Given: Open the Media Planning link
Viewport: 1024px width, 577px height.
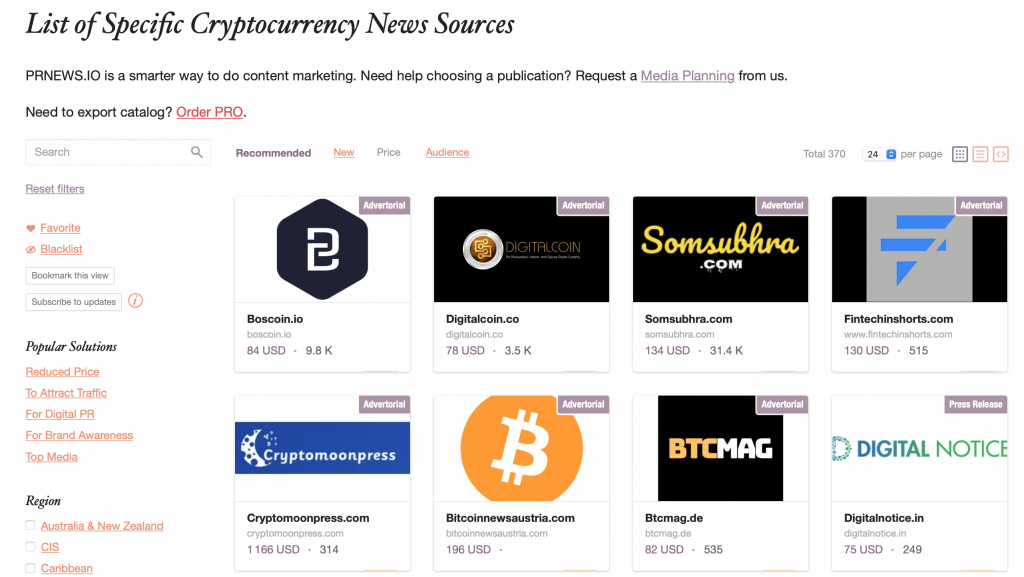Looking at the screenshot, I should tap(688, 76).
